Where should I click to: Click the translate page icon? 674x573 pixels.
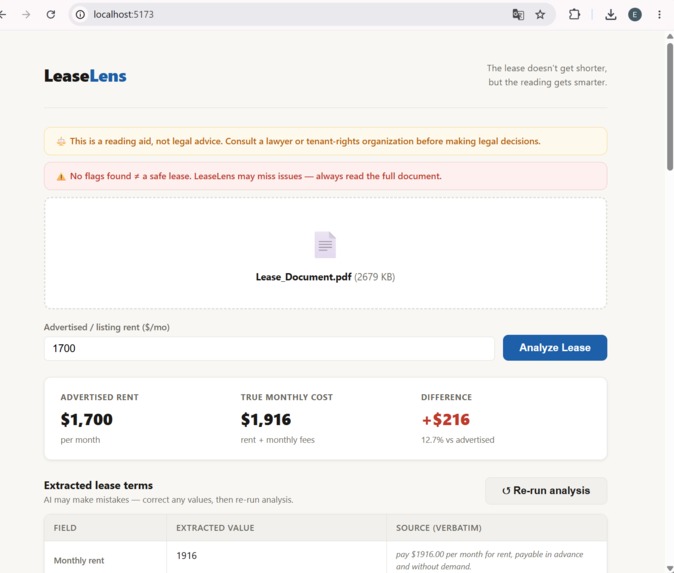pyautogui.click(x=518, y=15)
